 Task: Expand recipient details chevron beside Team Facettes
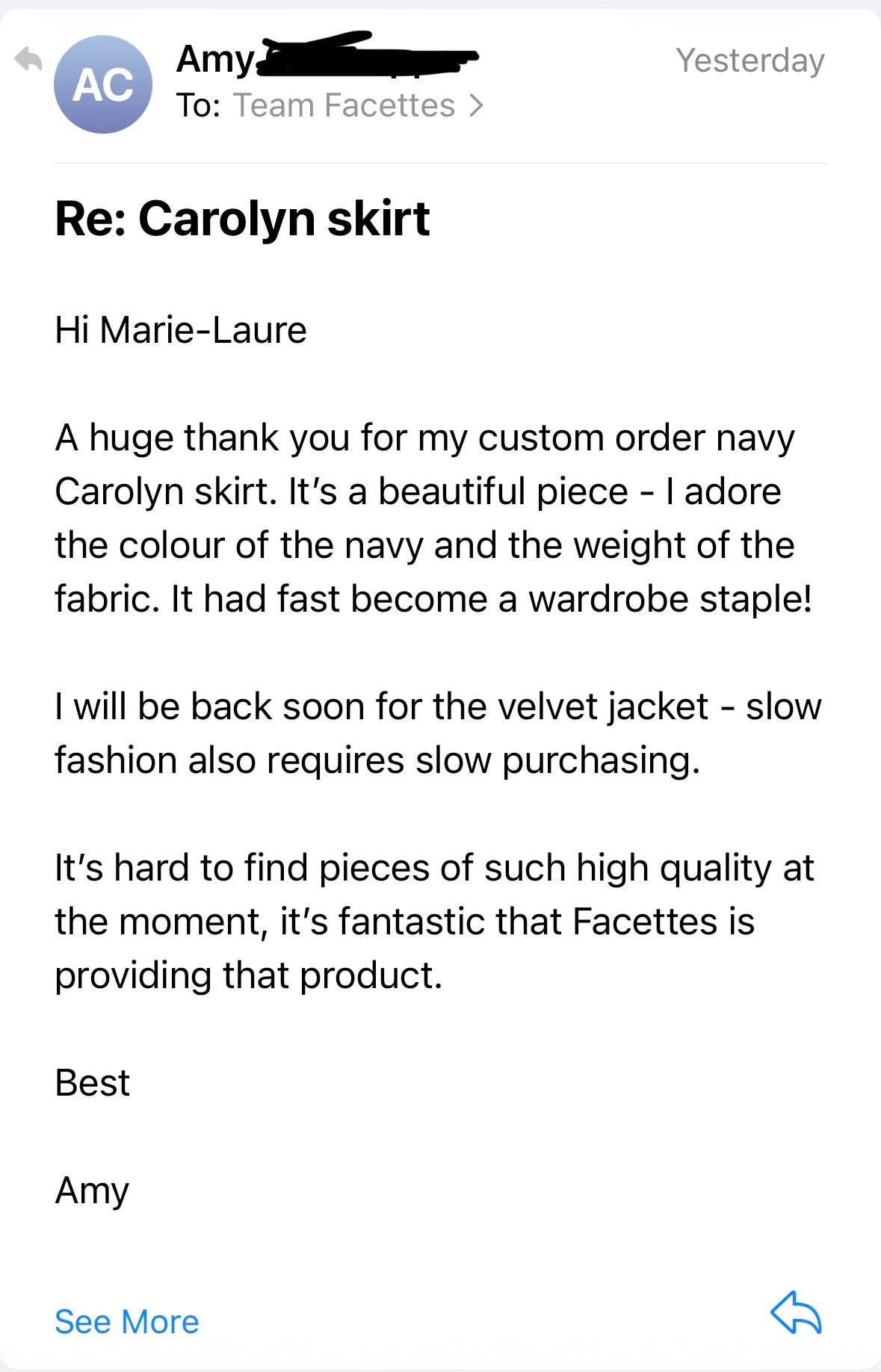click(477, 106)
